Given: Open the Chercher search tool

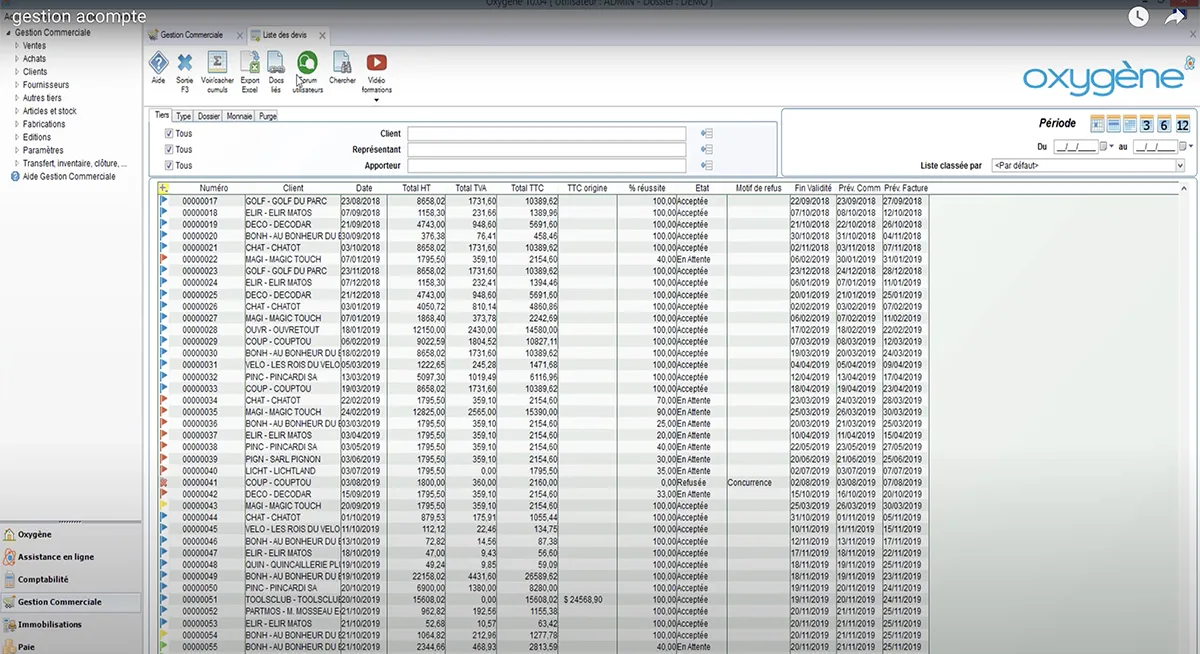Looking at the screenshot, I should click(342, 63).
